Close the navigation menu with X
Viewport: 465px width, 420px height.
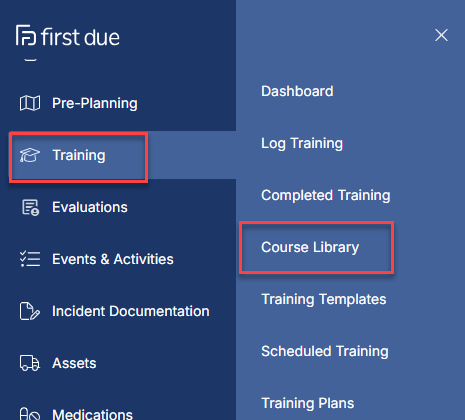pyautogui.click(x=441, y=35)
